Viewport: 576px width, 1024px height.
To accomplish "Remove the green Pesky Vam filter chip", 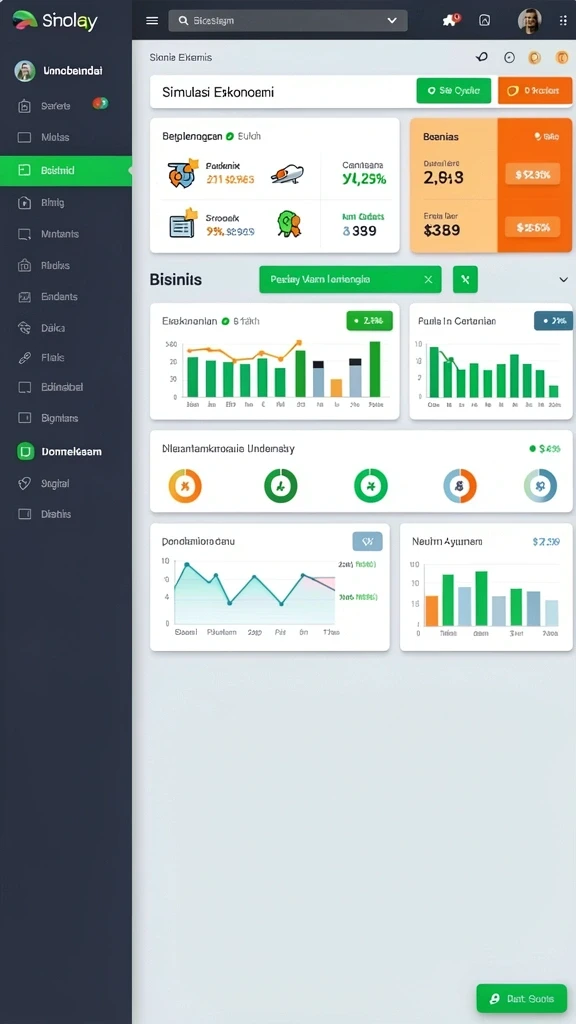I will pos(428,280).
